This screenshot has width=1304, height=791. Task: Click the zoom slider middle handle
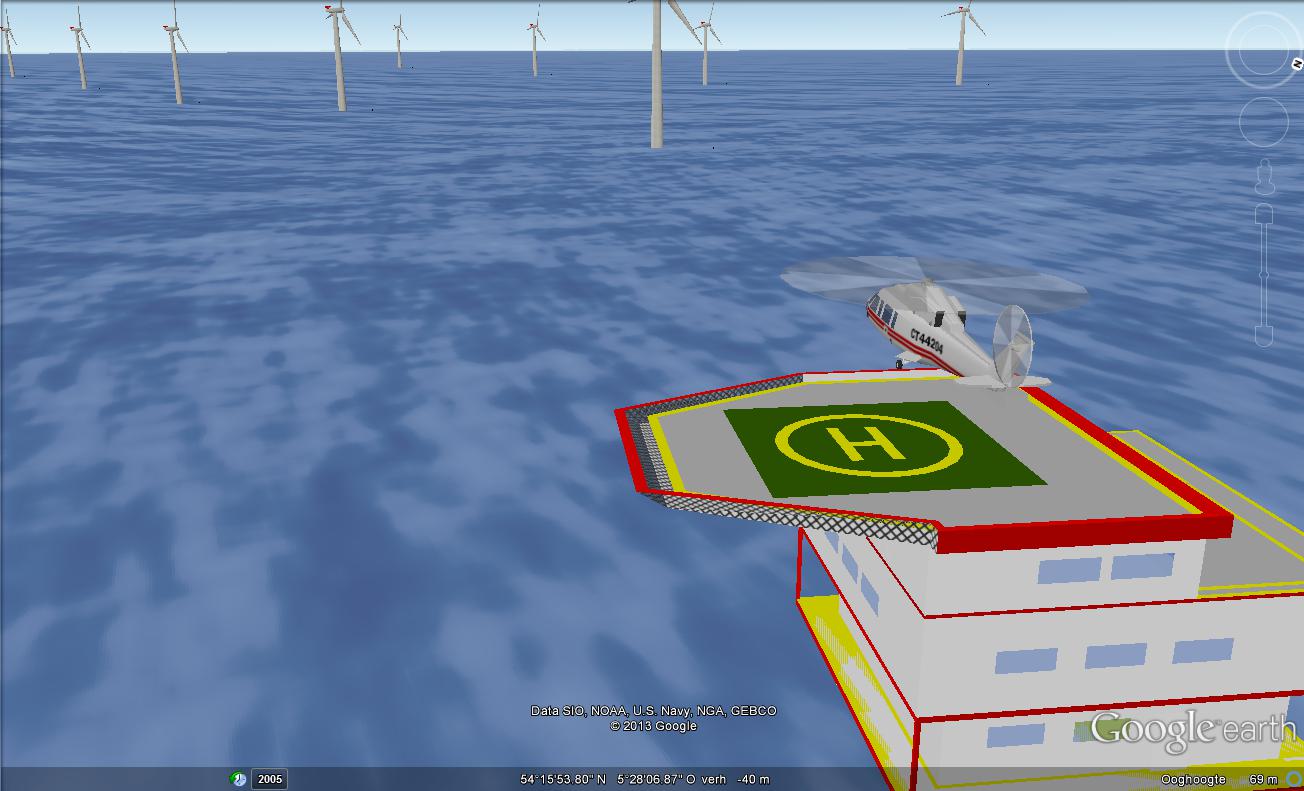click(1264, 275)
